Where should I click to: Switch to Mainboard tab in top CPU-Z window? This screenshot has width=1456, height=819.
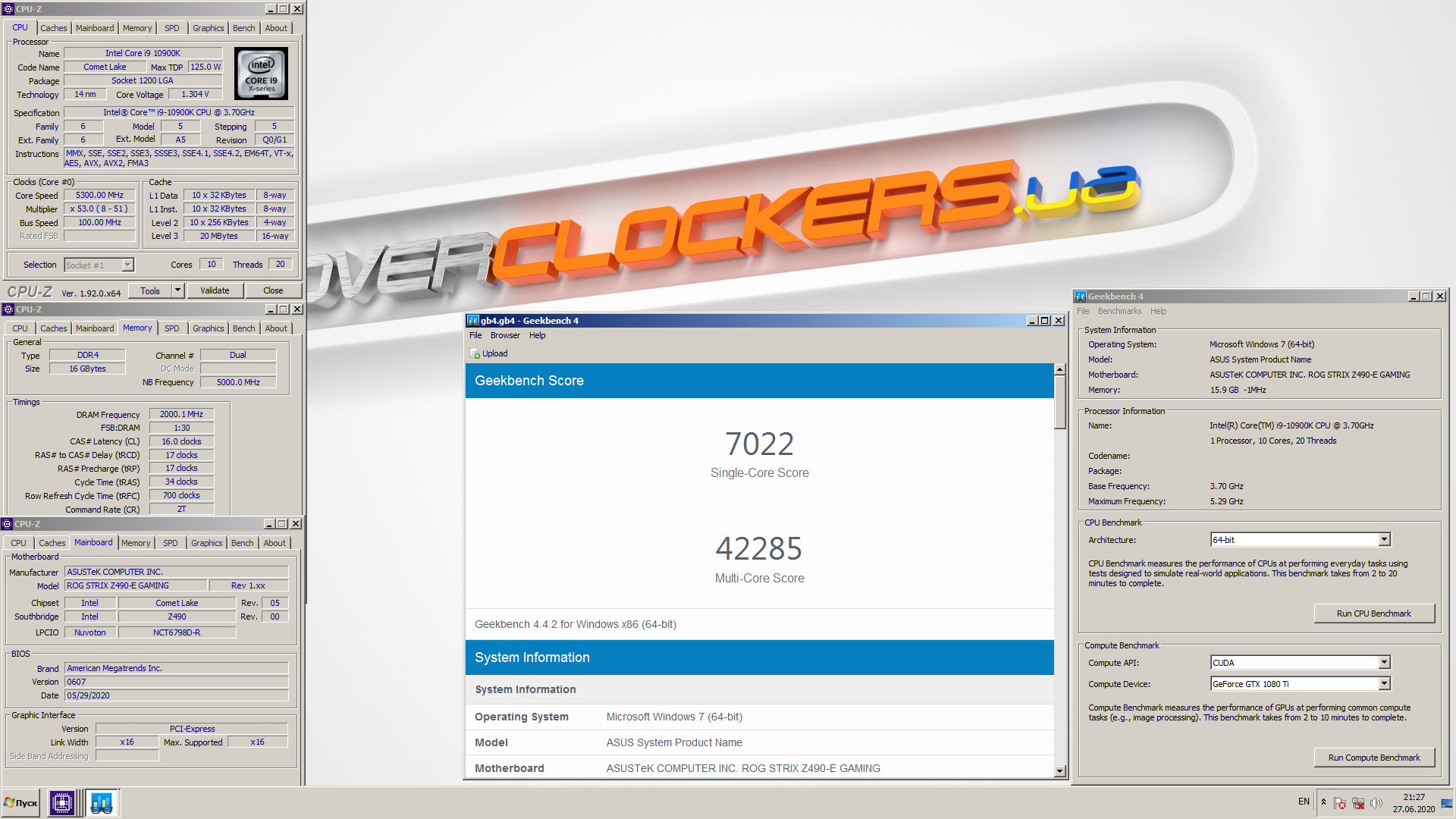click(95, 28)
